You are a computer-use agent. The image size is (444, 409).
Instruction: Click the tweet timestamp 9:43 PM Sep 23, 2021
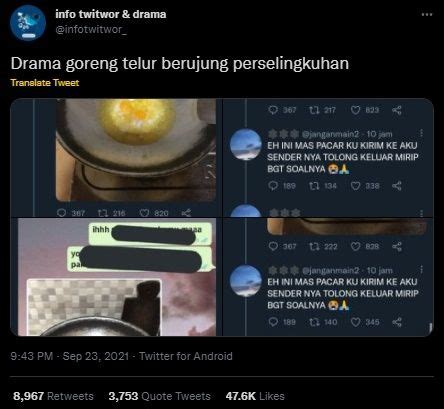[x=69, y=356]
